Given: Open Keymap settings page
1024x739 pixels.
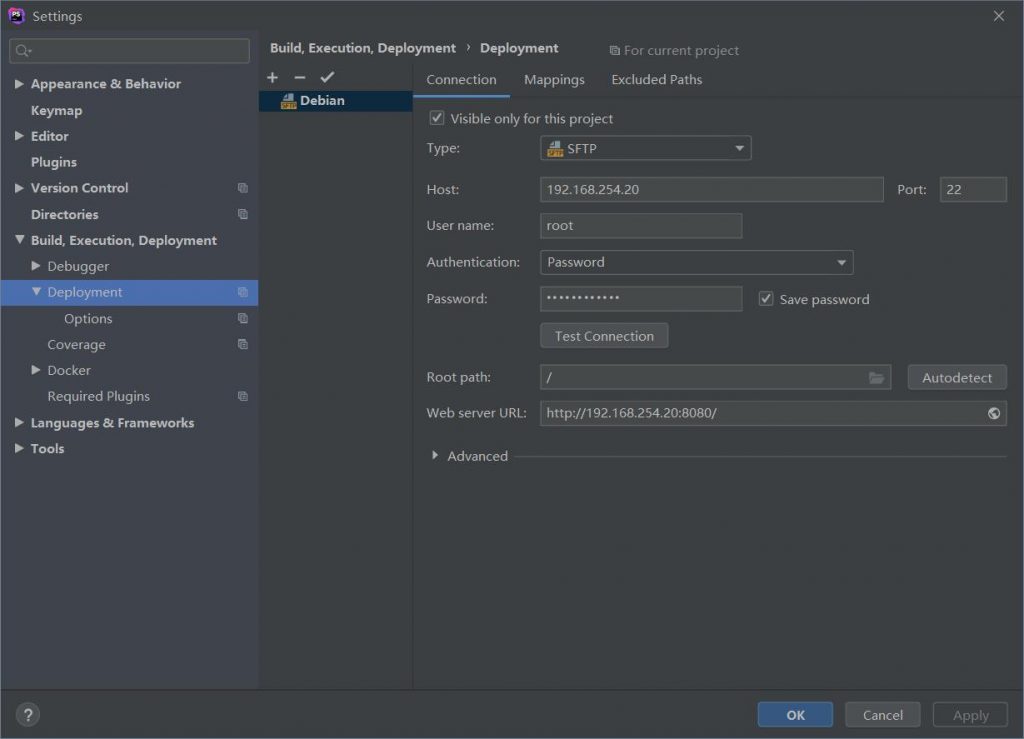Looking at the screenshot, I should (56, 110).
